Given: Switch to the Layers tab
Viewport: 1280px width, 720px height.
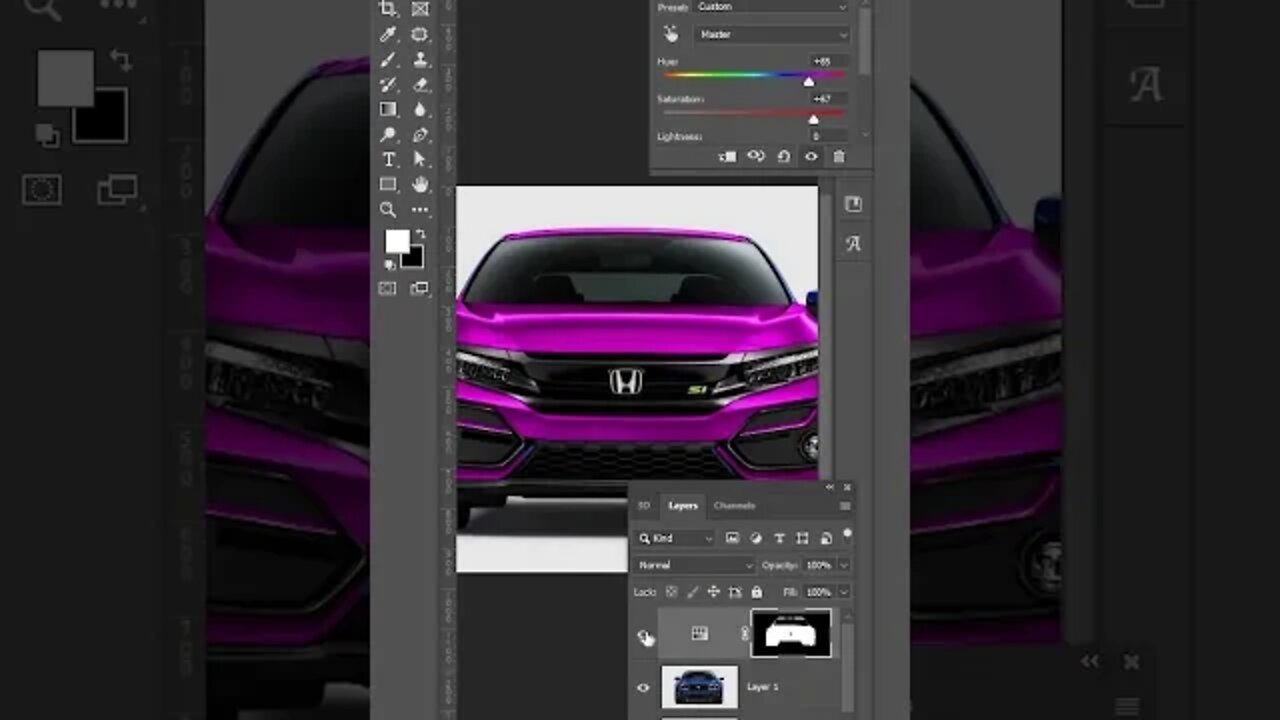Looking at the screenshot, I should point(683,506).
